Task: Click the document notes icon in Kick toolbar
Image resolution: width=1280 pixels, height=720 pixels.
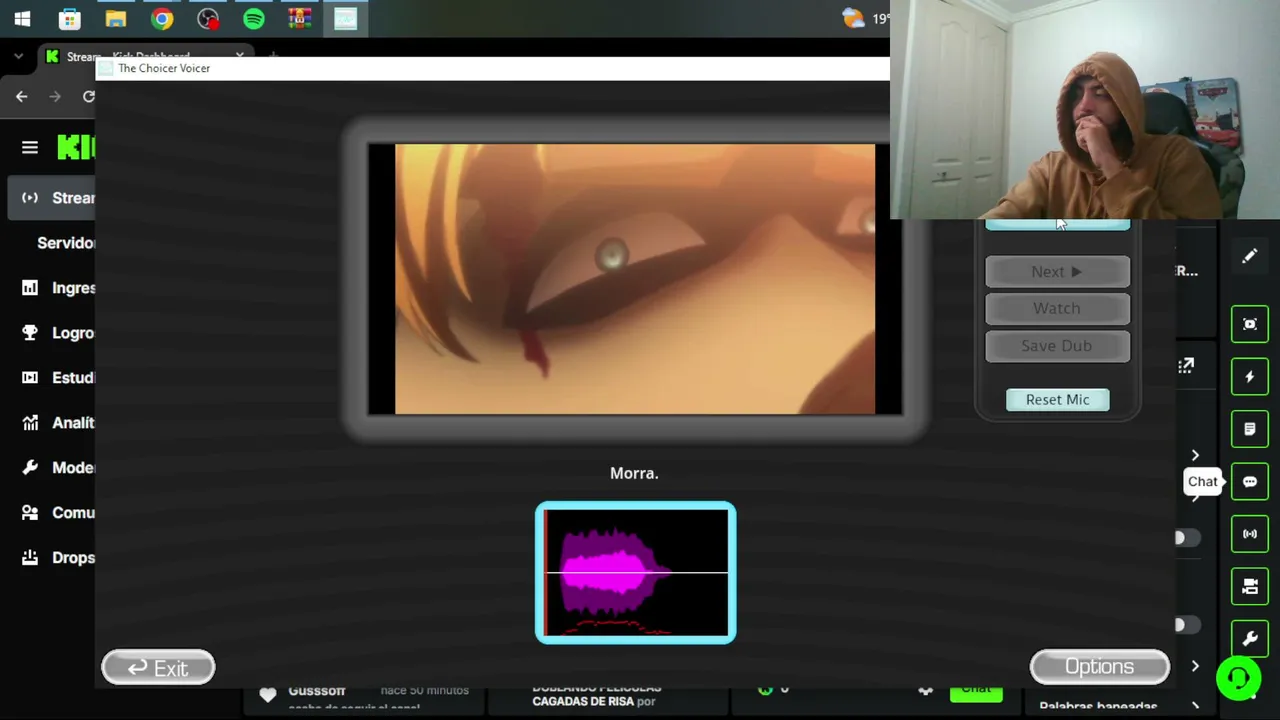Action: point(1250,429)
